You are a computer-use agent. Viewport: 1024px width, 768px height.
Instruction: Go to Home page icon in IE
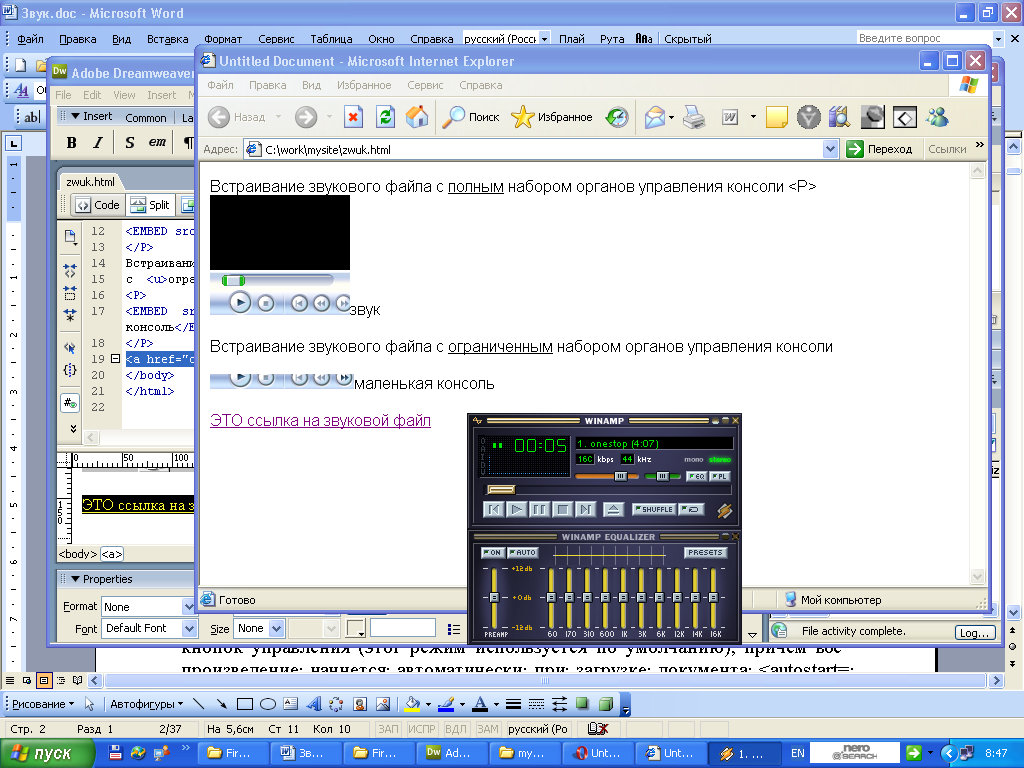click(x=417, y=117)
